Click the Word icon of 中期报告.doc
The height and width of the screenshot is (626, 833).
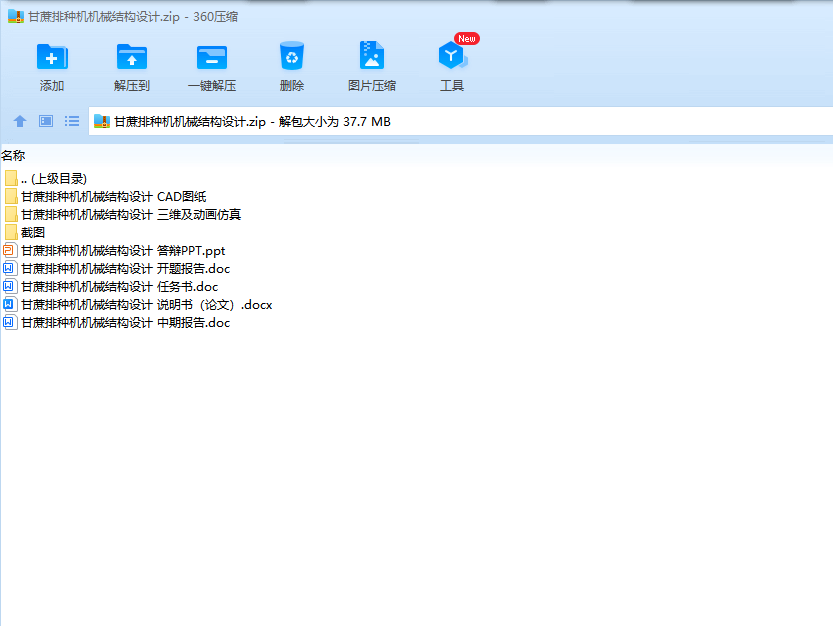click(x=10, y=323)
